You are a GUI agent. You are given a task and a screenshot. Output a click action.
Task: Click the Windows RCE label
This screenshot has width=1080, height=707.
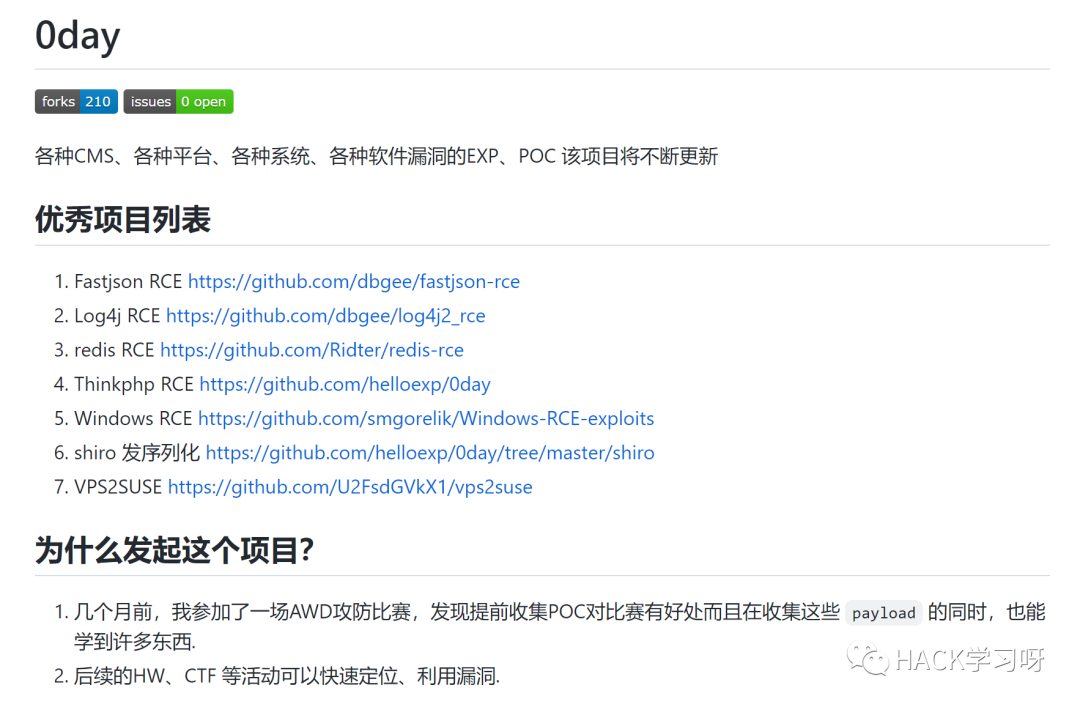click(x=133, y=418)
